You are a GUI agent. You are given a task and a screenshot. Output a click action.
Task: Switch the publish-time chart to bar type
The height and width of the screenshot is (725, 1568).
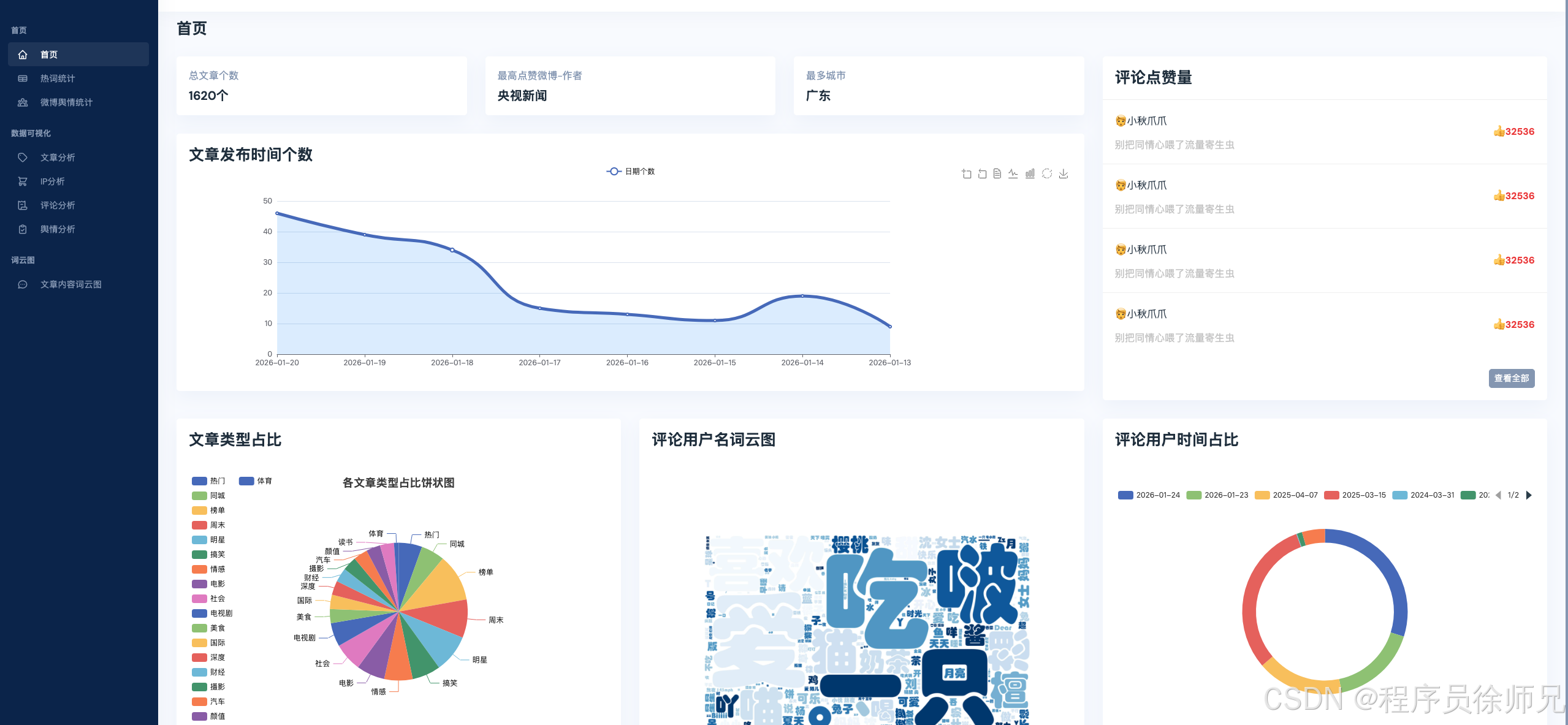click(x=1030, y=175)
